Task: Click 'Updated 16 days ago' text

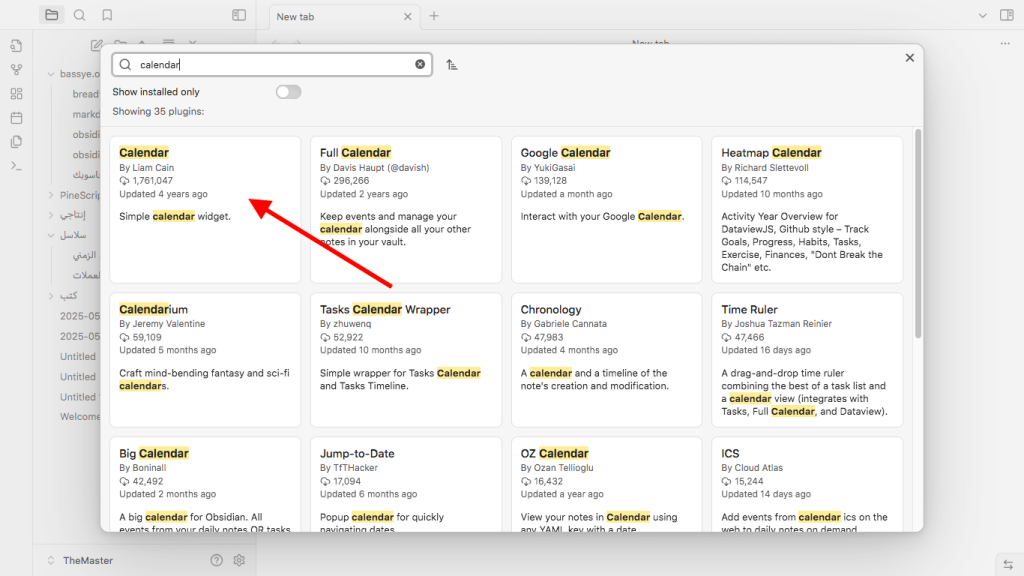Action: pyautogui.click(x=766, y=350)
